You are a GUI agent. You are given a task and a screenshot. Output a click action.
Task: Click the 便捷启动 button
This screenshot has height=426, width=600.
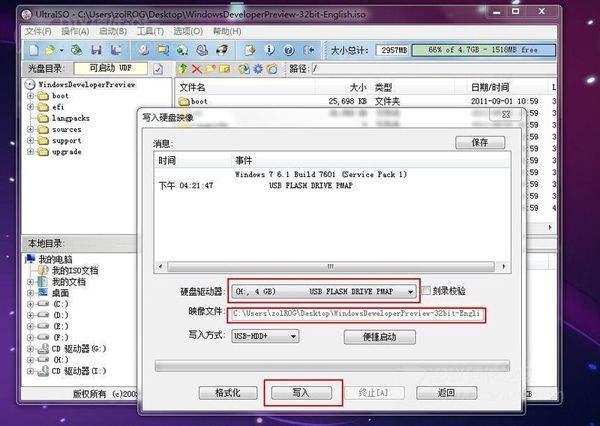380,337
